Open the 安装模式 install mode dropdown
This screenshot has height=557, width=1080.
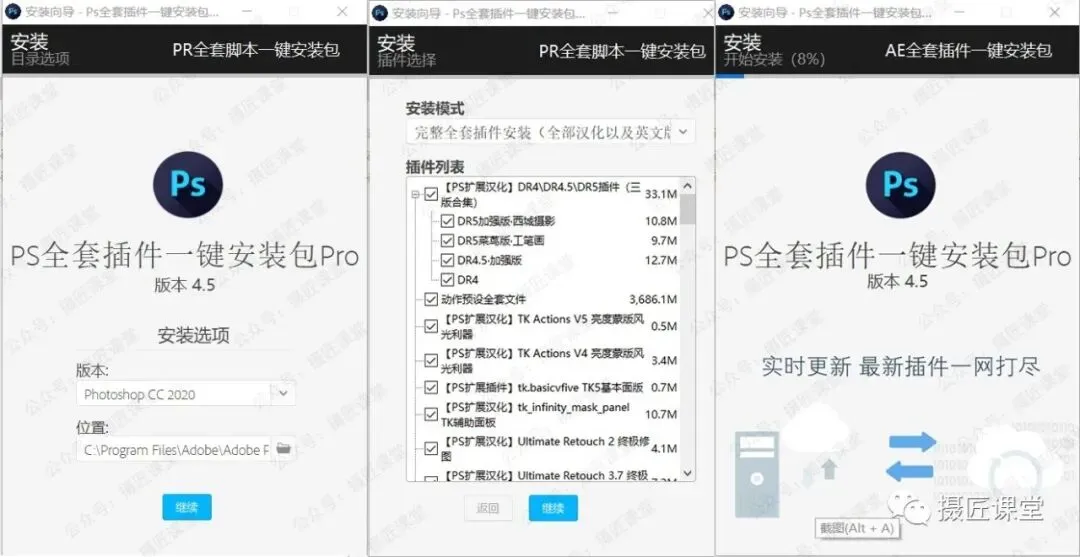click(551, 132)
